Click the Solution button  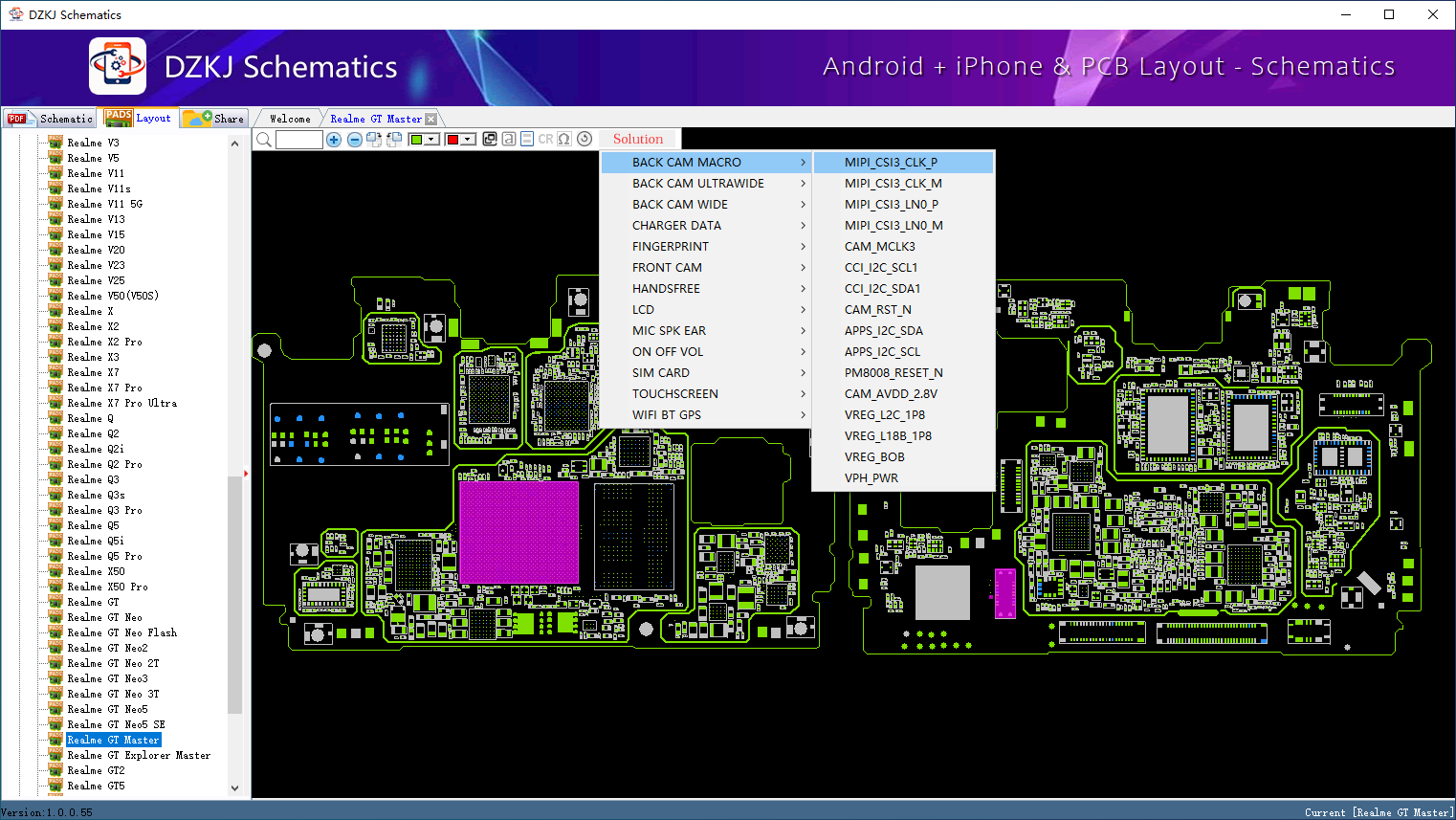(x=638, y=140)
